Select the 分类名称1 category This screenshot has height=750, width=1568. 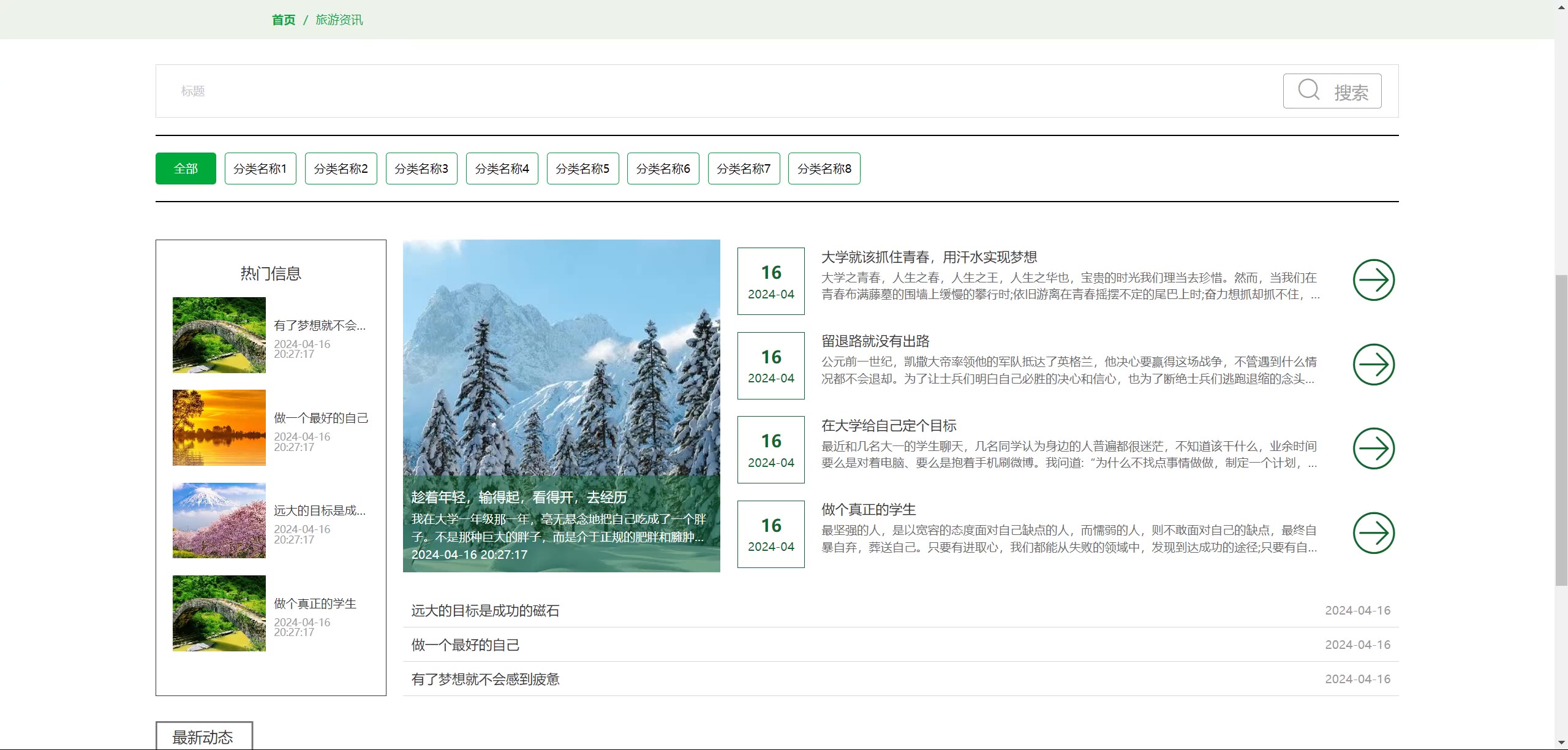260,169
